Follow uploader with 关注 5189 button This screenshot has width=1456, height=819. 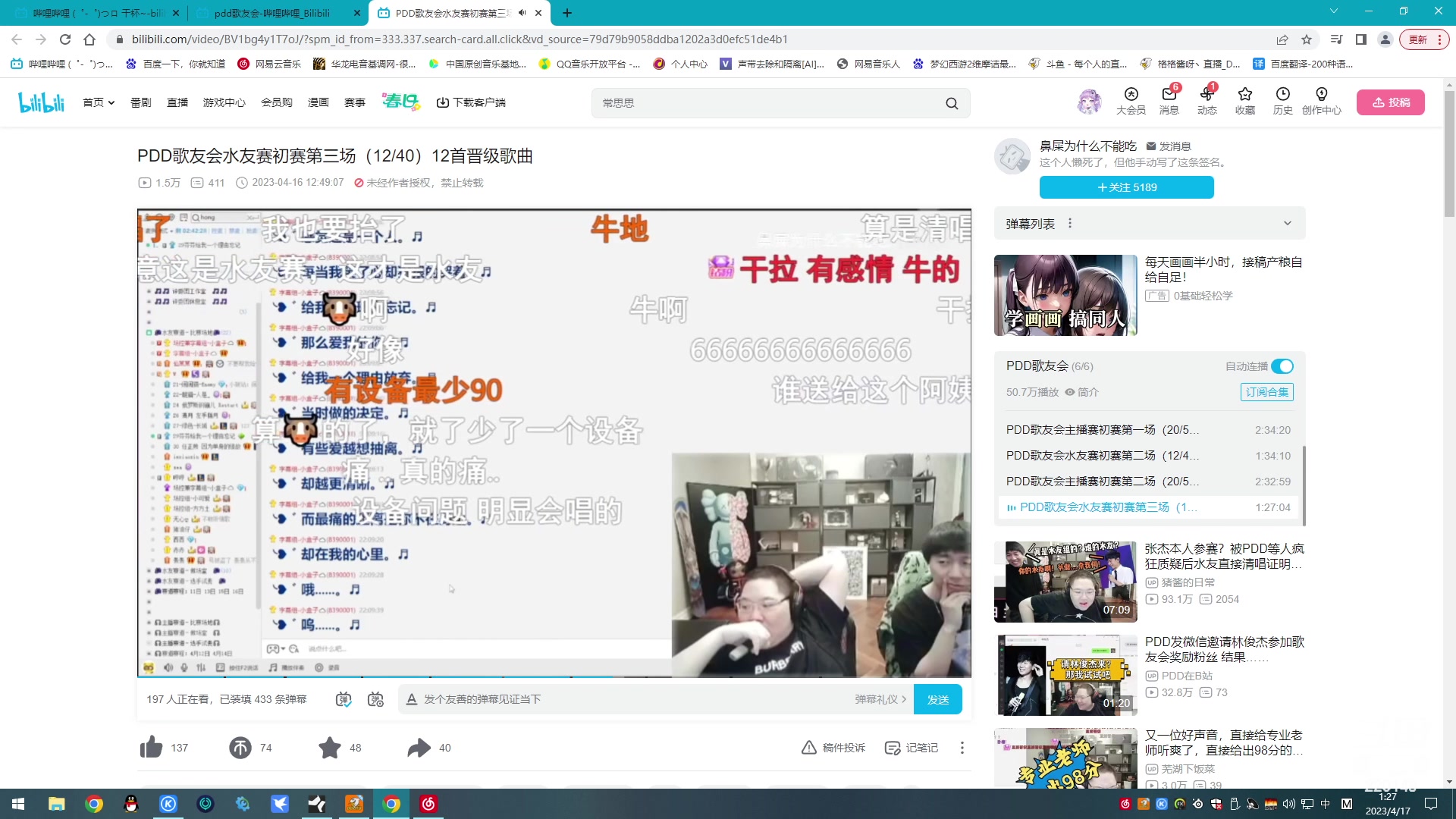(x=1127, y=187)
